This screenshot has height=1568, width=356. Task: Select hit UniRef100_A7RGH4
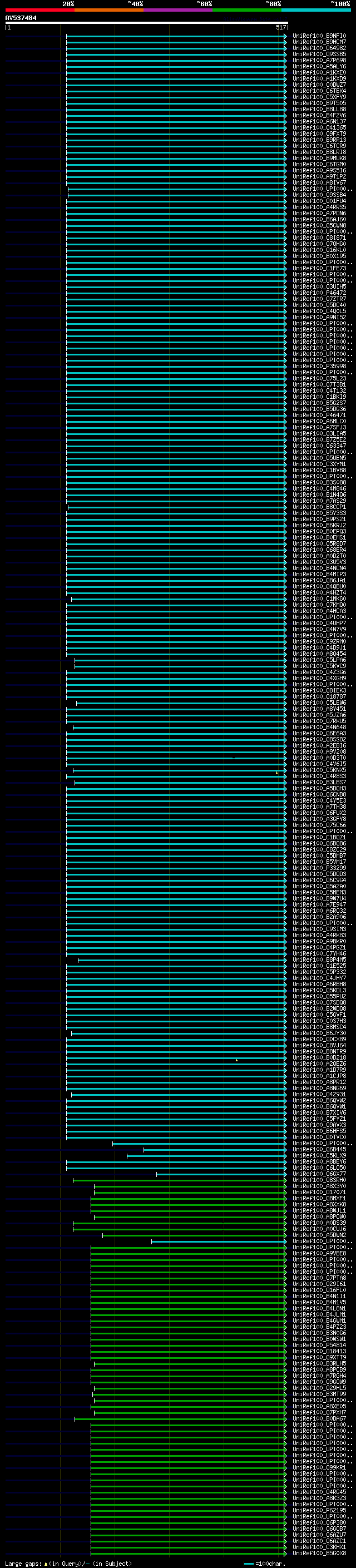(319, 1376)
